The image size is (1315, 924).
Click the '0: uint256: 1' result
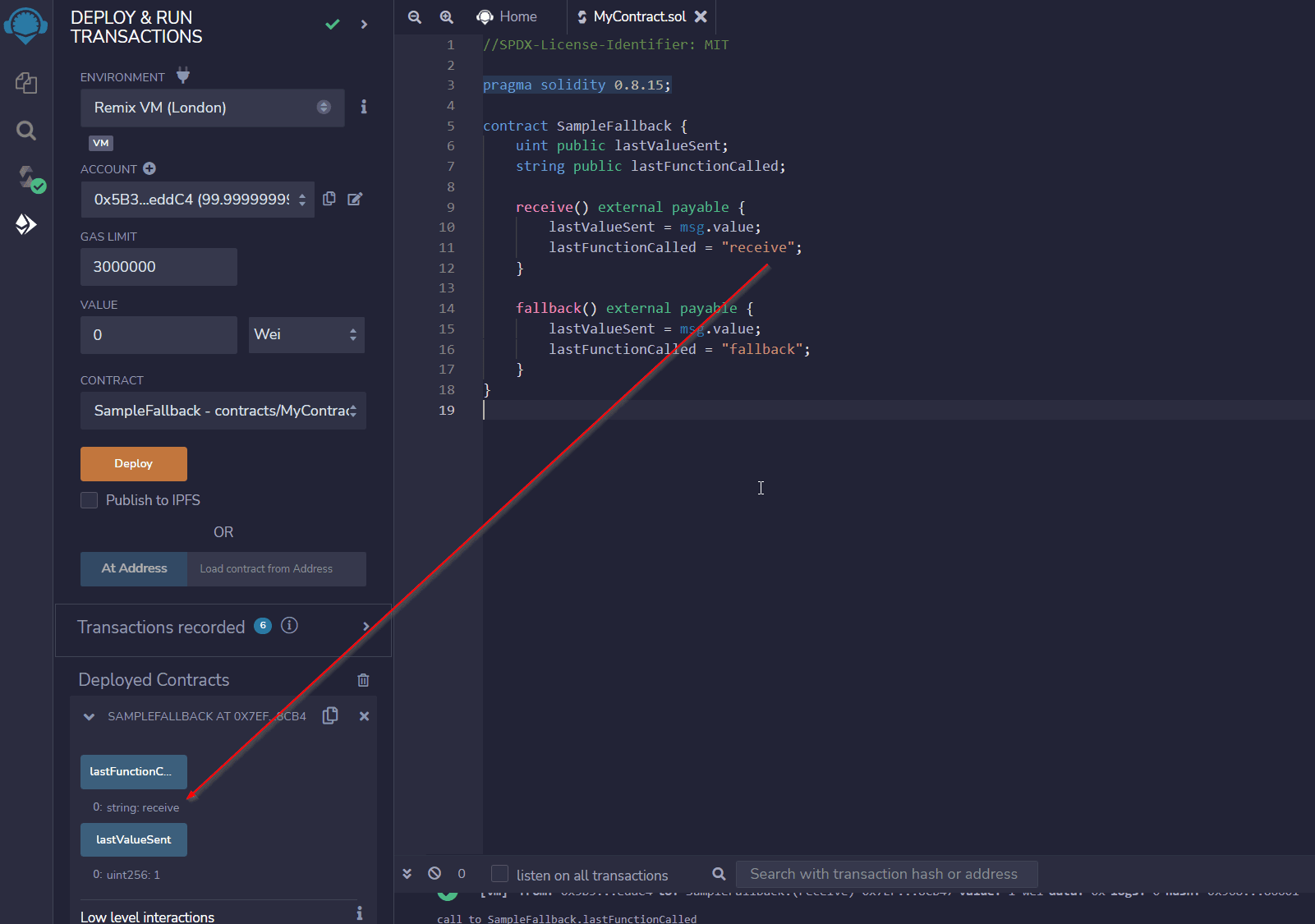click(126, 875)
